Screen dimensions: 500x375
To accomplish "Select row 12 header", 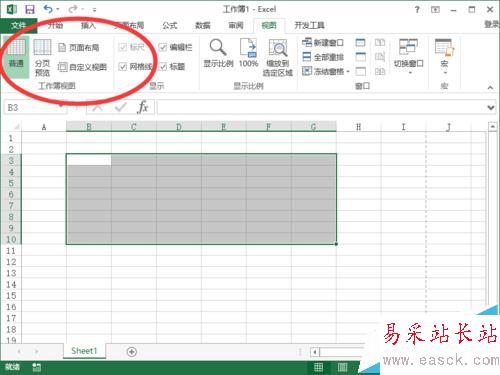I will click(x=11, y=262).
